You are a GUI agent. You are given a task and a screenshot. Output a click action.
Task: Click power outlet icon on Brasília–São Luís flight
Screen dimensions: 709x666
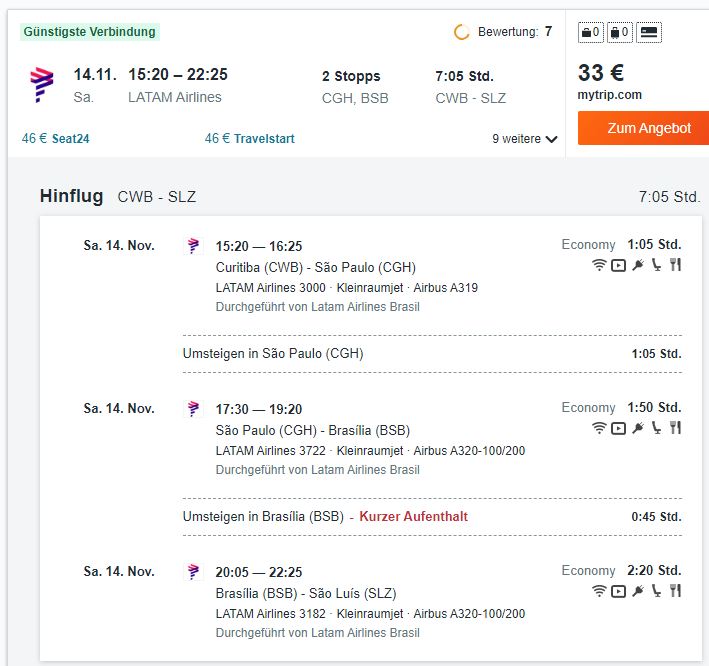point(638,591)
